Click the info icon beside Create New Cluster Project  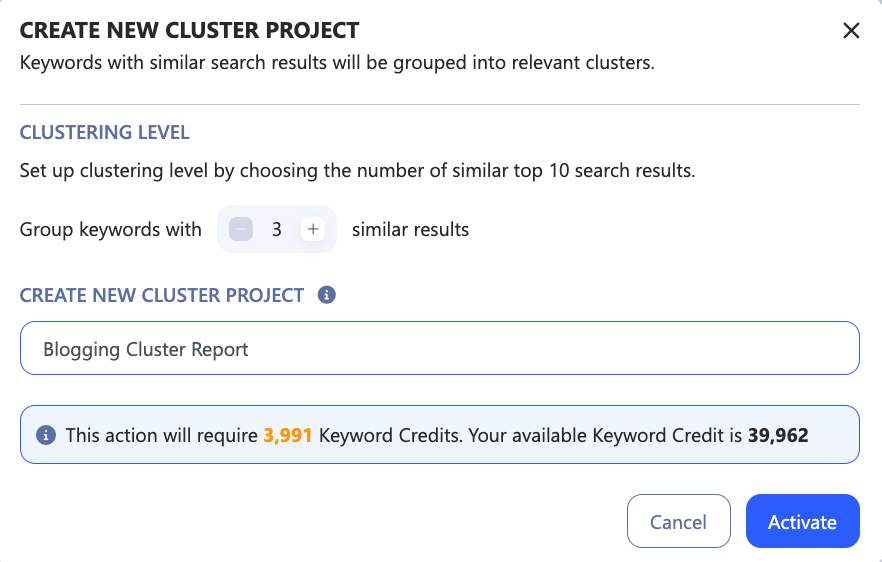326,295
